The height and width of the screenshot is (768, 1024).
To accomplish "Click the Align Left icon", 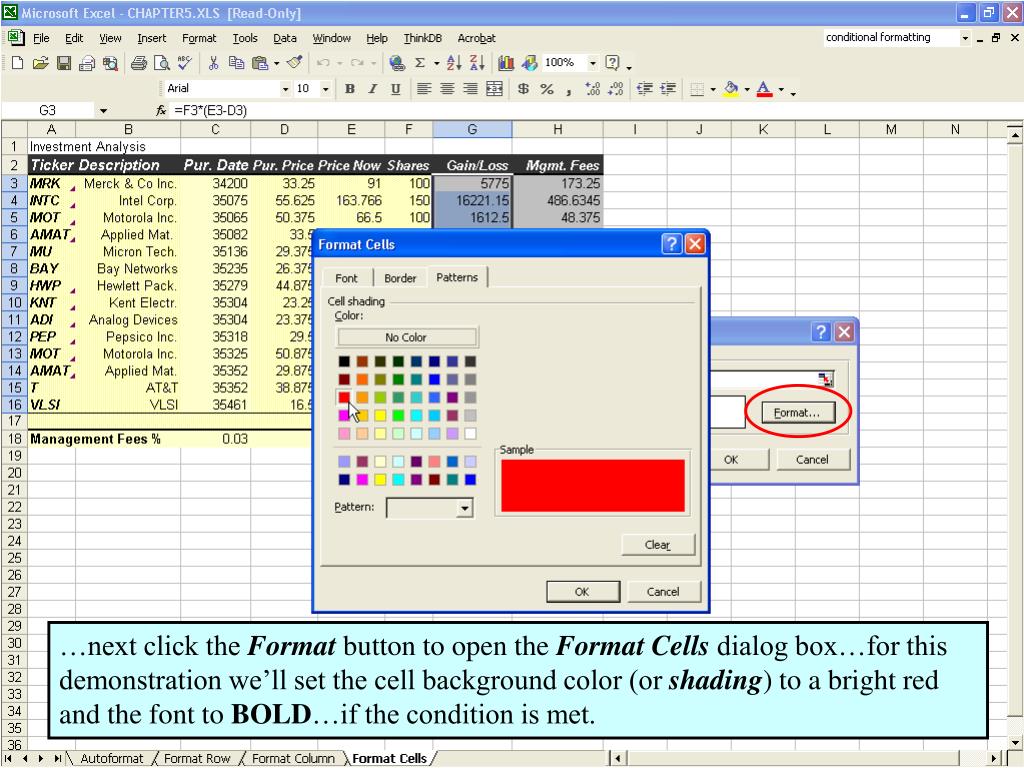I will click(424, 89).
